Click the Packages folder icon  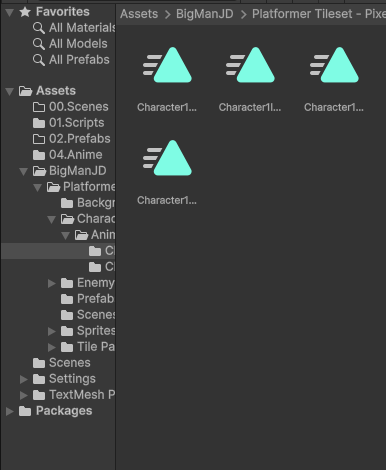coord(25,411)
